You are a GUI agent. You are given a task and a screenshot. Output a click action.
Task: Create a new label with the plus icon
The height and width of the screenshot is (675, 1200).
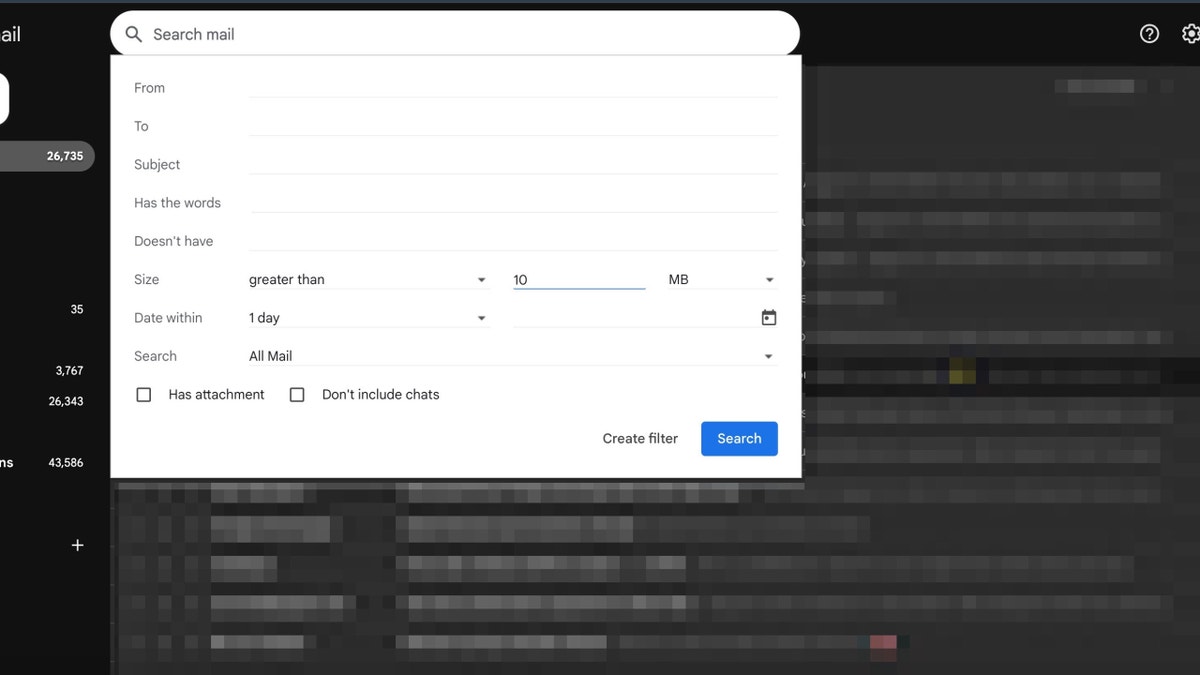pos(77,545)
